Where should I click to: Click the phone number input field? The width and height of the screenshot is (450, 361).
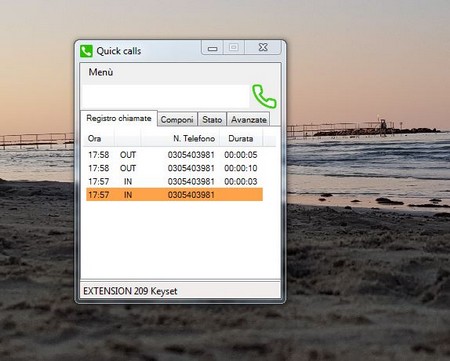point(165,96)
